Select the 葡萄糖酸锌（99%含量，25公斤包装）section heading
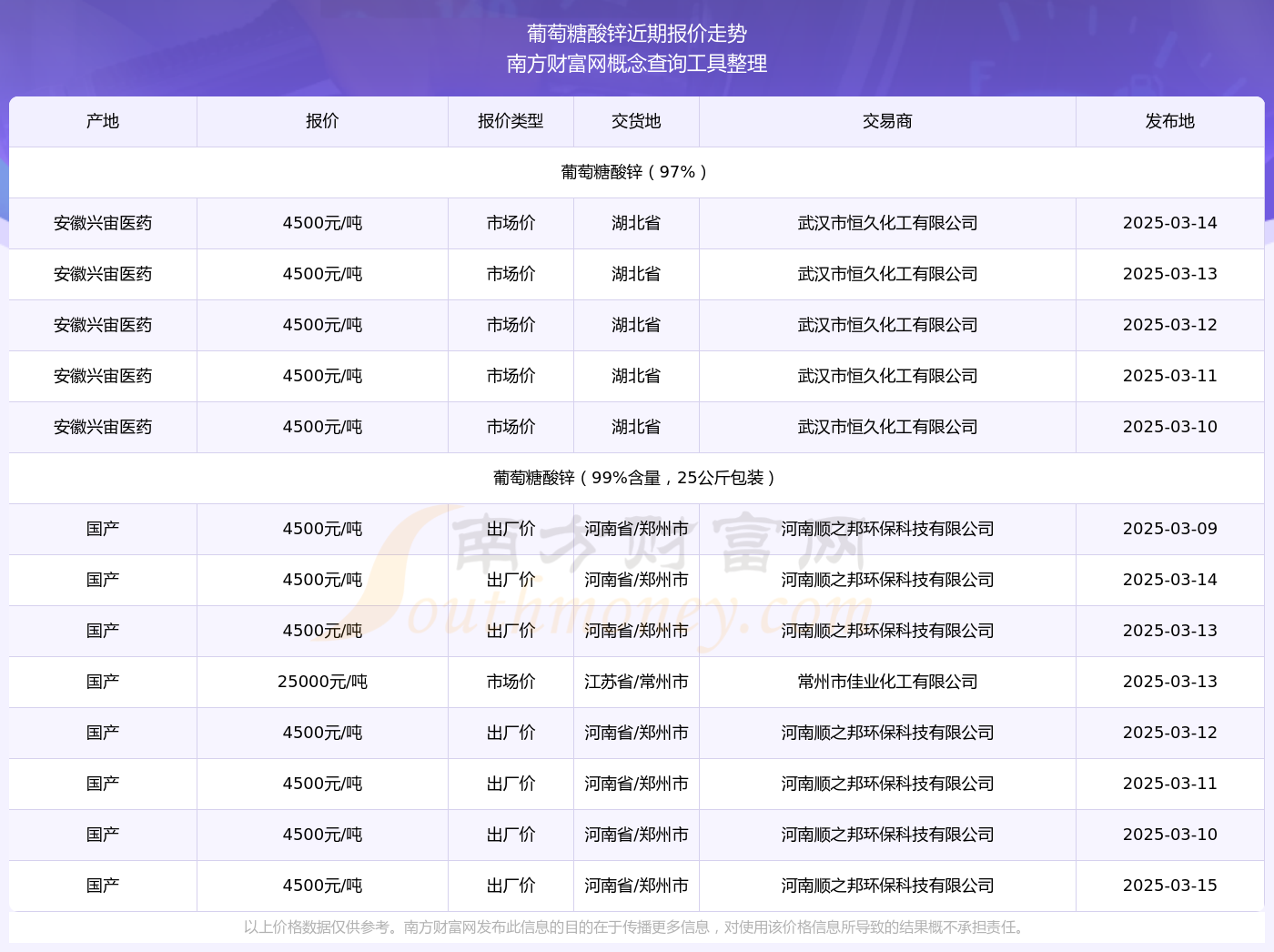Image resolution: width=1274 pixels, height=952 pixels. tap(636, 478)
